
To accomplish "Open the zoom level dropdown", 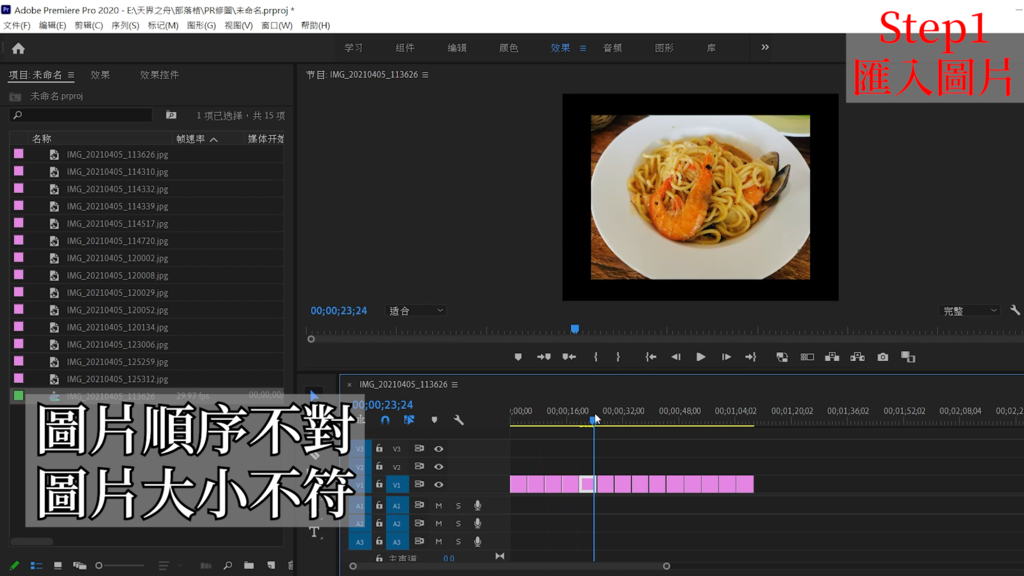I will point(416,311).
